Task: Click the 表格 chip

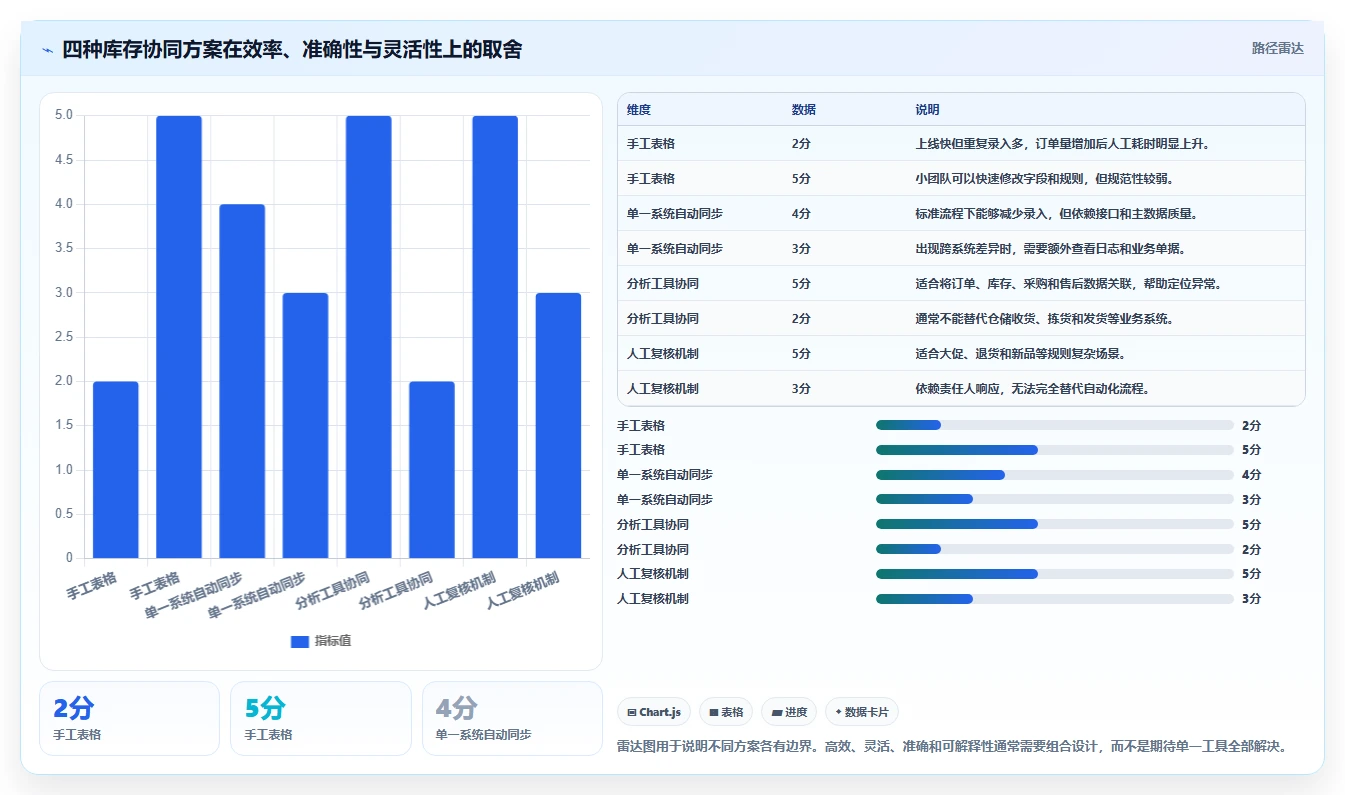Action: (726, 712)
